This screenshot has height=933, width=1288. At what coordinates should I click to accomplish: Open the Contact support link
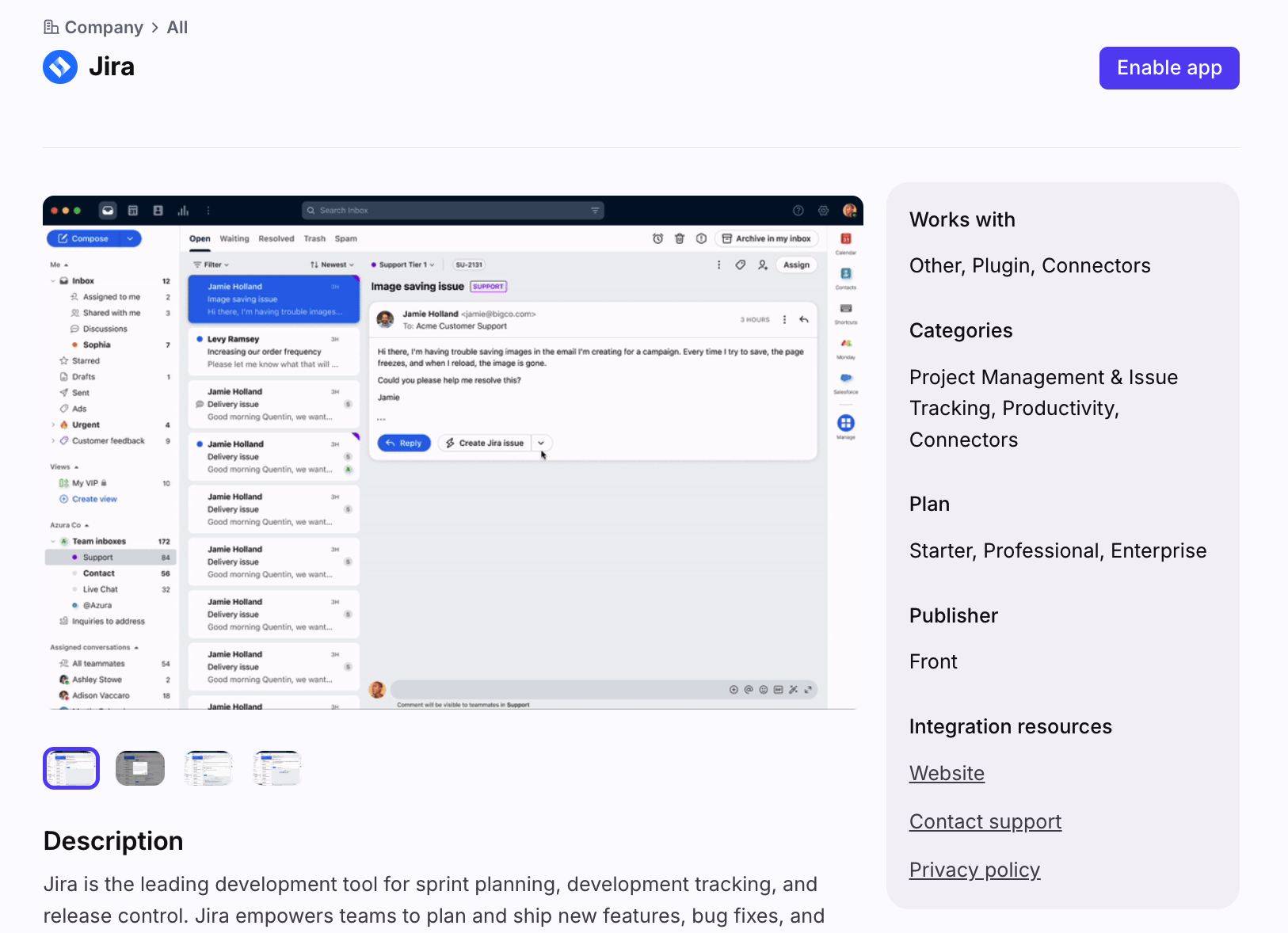click(x=985, y=822)
